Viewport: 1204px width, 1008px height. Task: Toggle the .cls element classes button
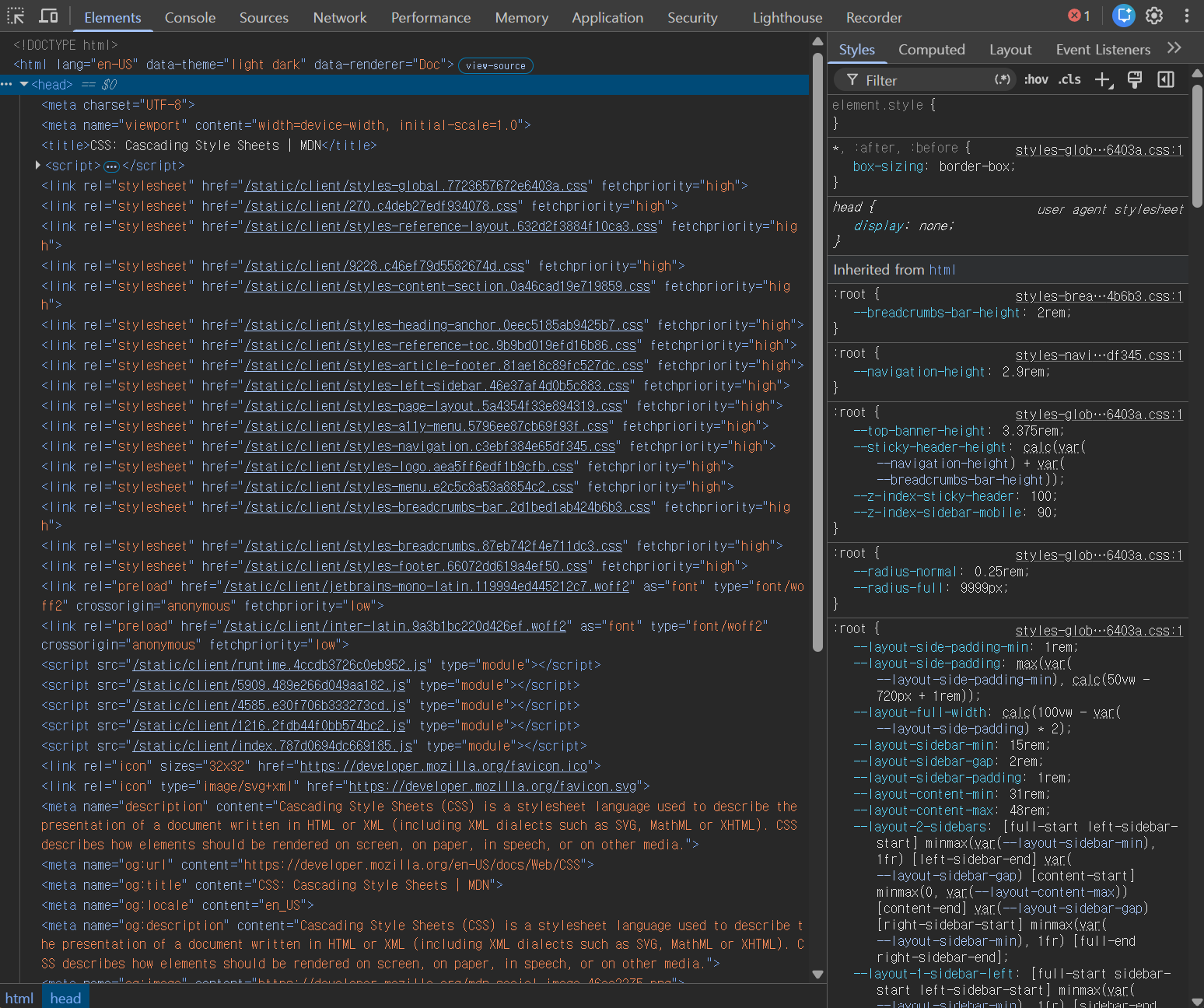pos(1069,79)
